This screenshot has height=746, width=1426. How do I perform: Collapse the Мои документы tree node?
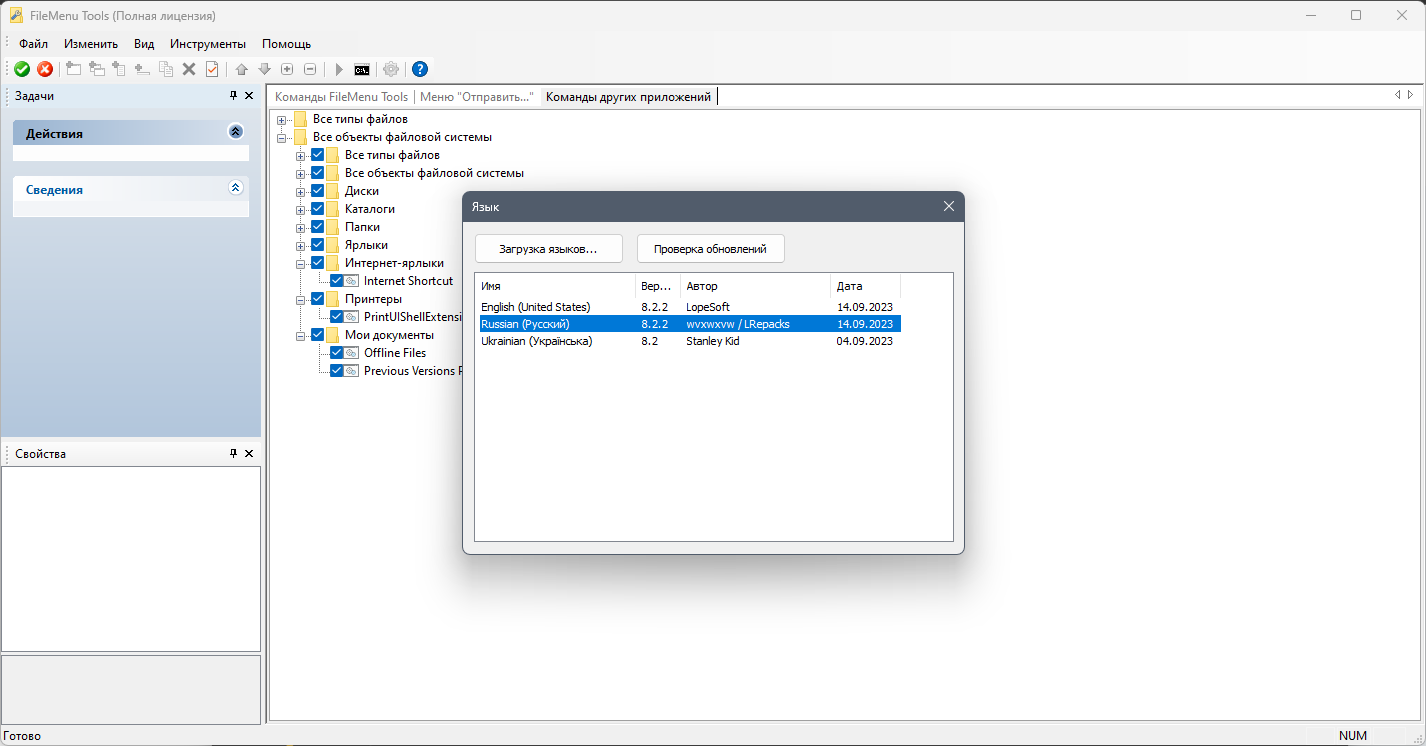coord(301,336)
